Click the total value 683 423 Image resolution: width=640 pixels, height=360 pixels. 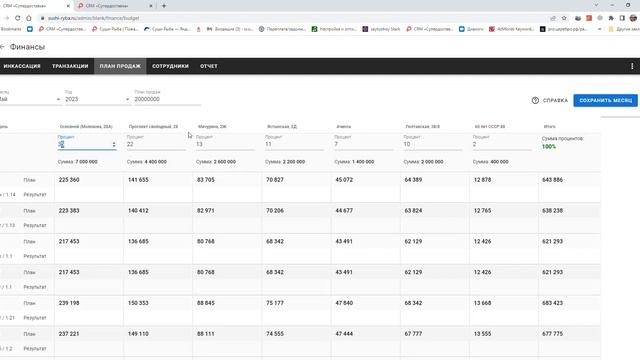[x=552, y=303]
